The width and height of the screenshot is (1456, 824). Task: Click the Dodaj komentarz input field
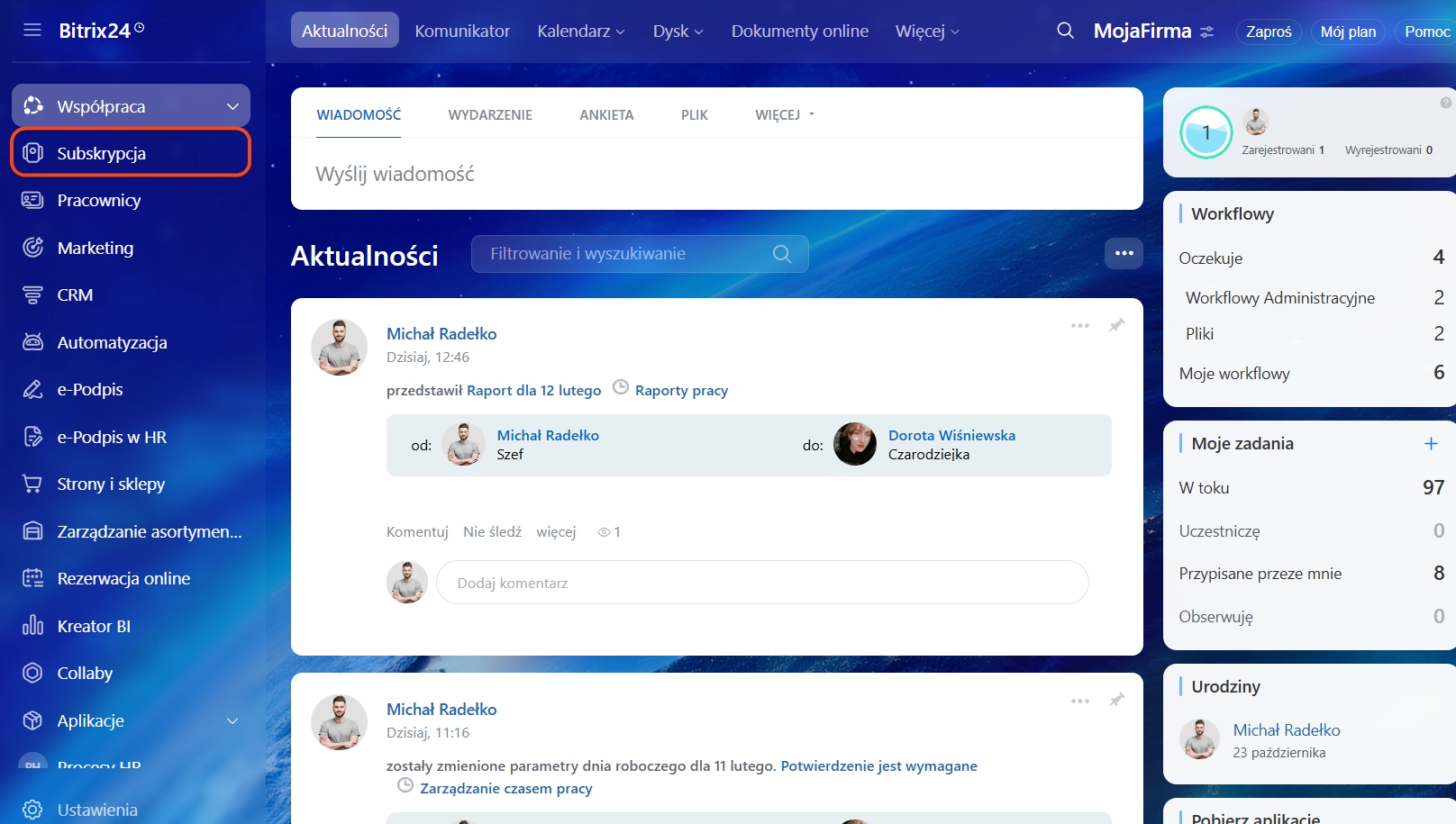(761, 583)
